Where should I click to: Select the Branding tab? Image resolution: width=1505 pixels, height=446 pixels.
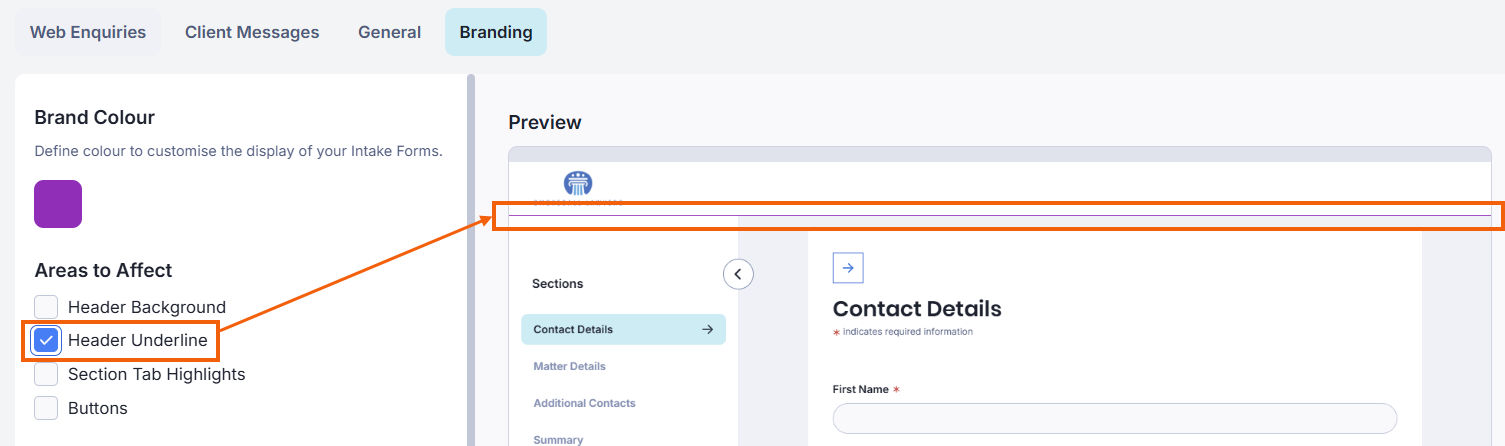(x=496, y=32)
